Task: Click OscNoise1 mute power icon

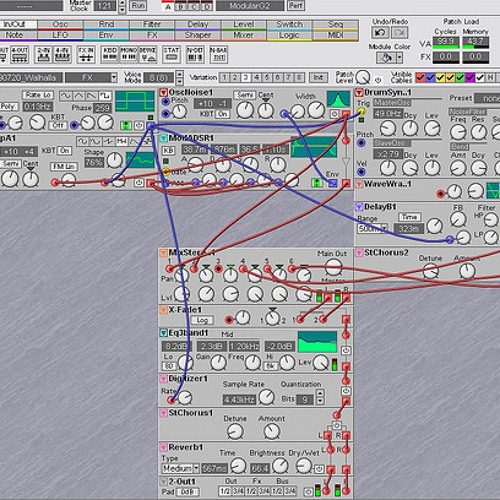Action: click(x=334, y=114)
